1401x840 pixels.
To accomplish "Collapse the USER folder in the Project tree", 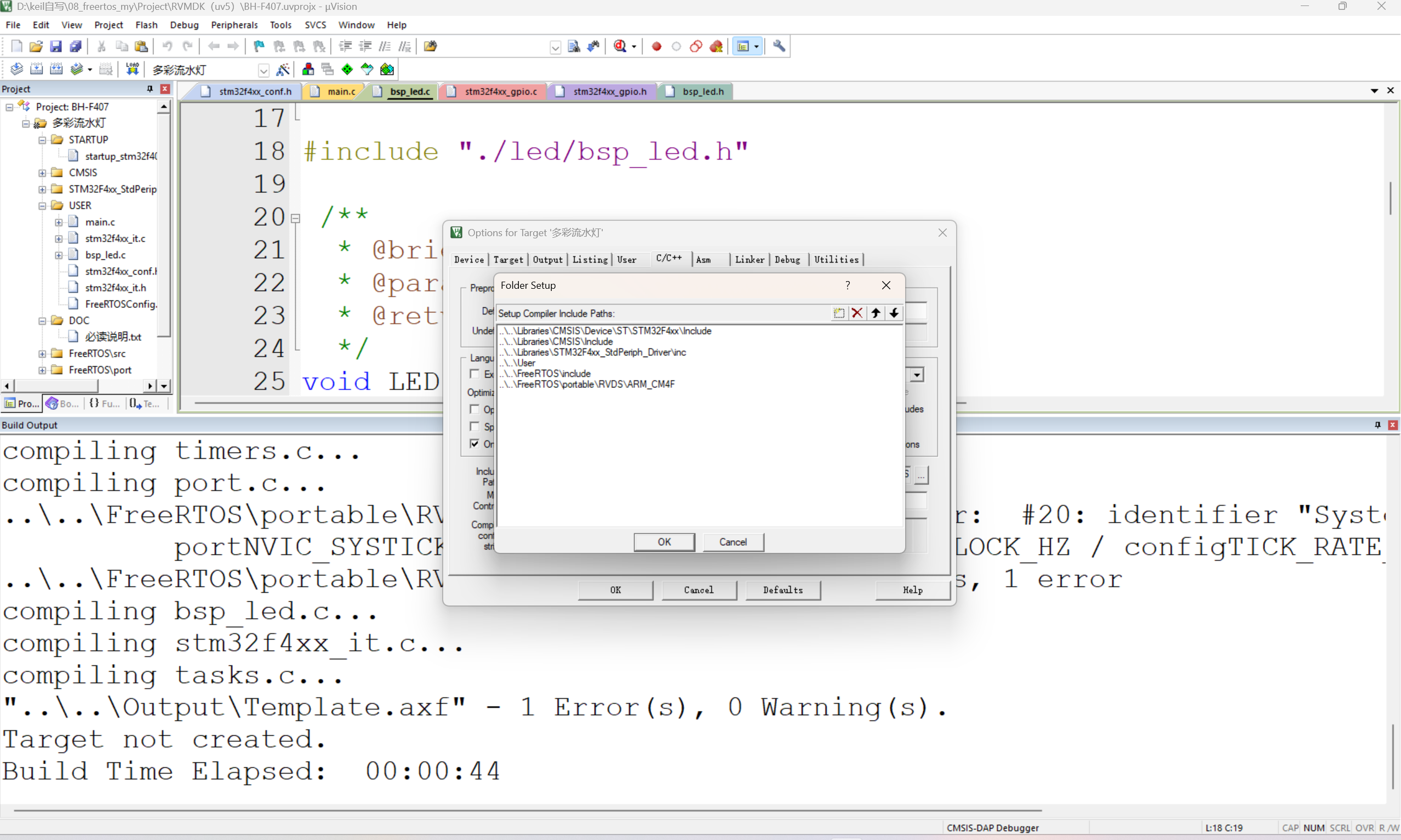I will click(x=42, y=206).
